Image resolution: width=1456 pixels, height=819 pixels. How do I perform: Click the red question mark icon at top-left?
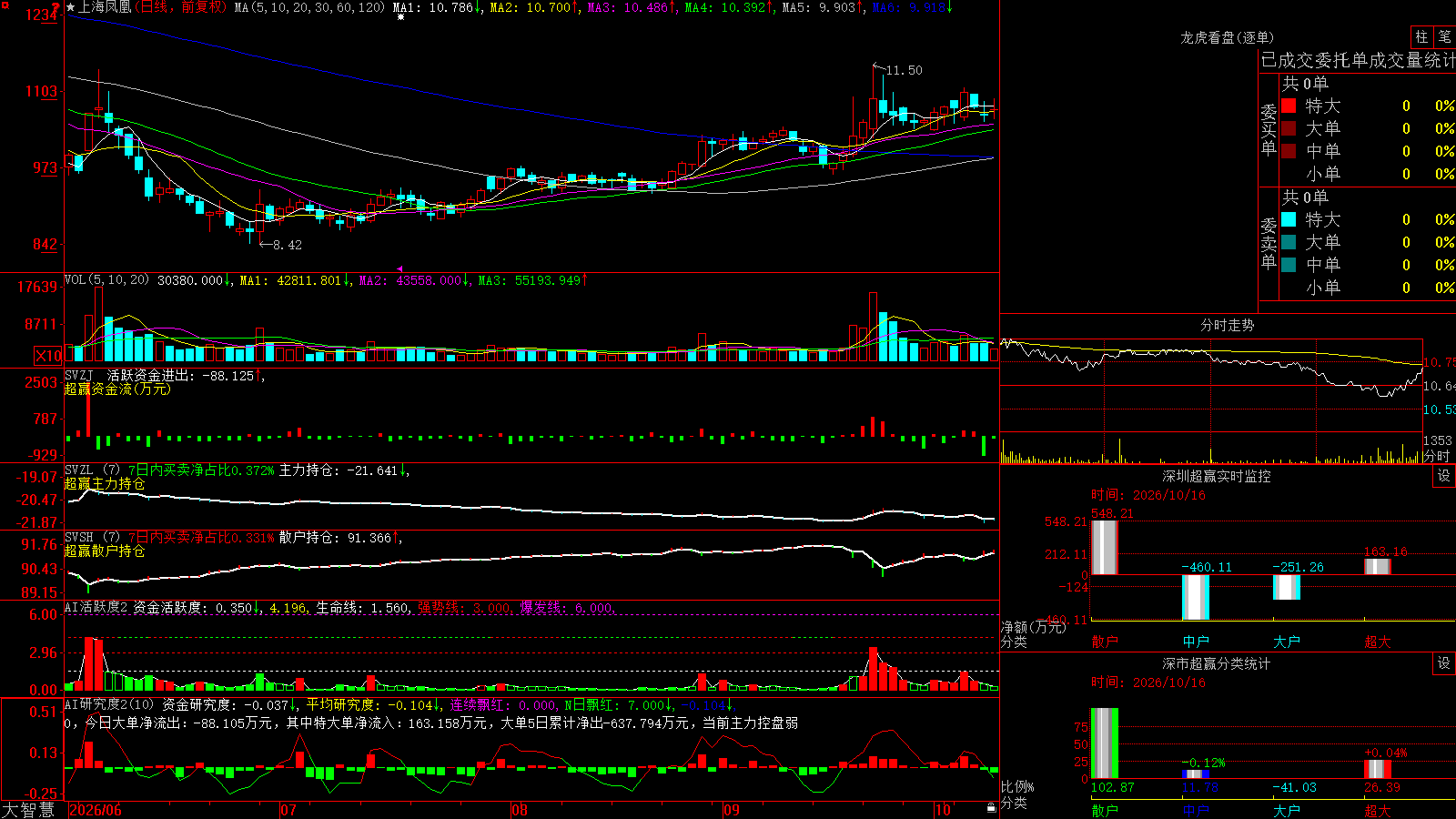[x=56, y=7]
